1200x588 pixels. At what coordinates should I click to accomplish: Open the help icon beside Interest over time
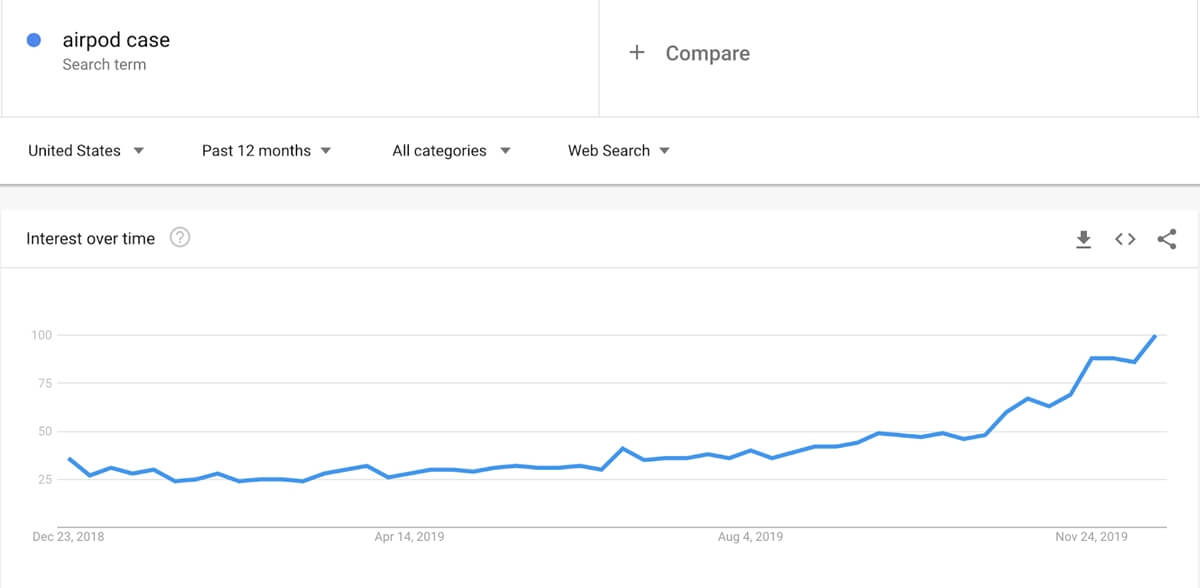click(180, 238)
